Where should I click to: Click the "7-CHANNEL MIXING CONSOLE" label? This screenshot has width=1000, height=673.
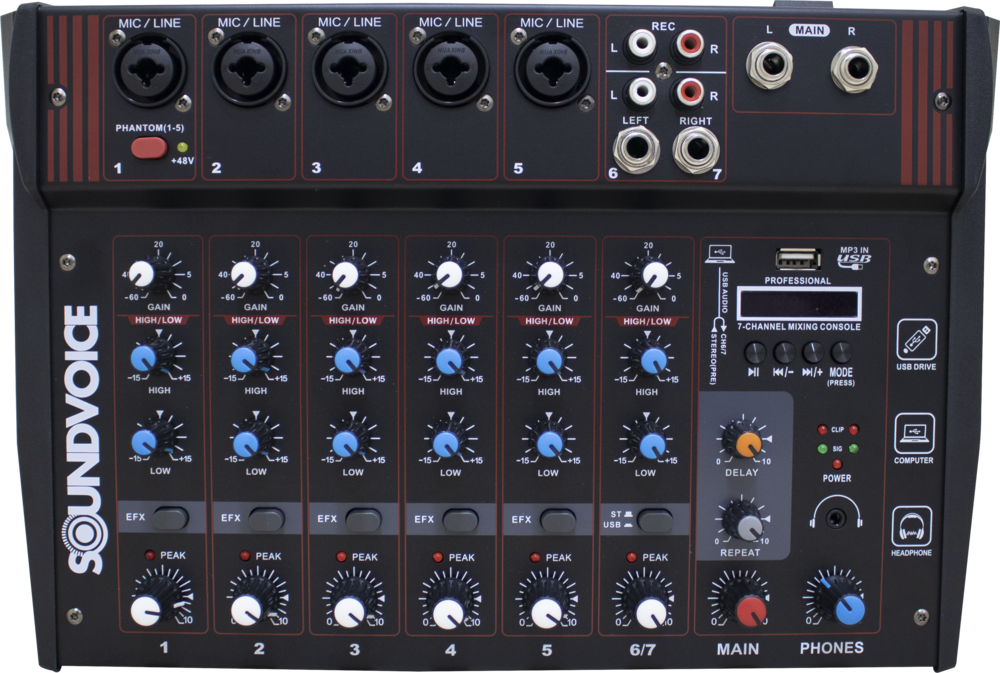pyautogui.click(x=799, y=327)
